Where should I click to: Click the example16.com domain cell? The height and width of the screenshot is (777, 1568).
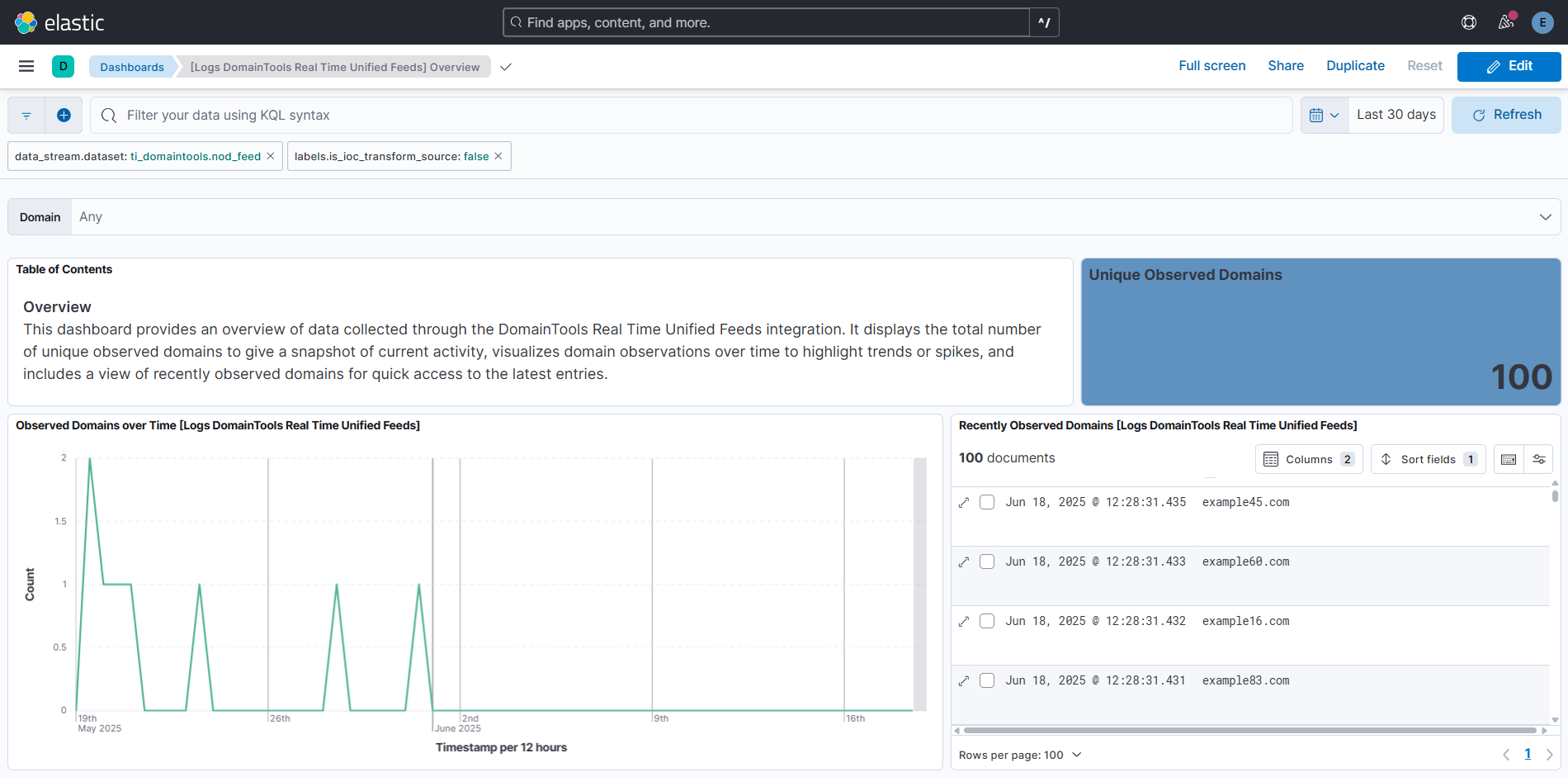pos(1245,621)
